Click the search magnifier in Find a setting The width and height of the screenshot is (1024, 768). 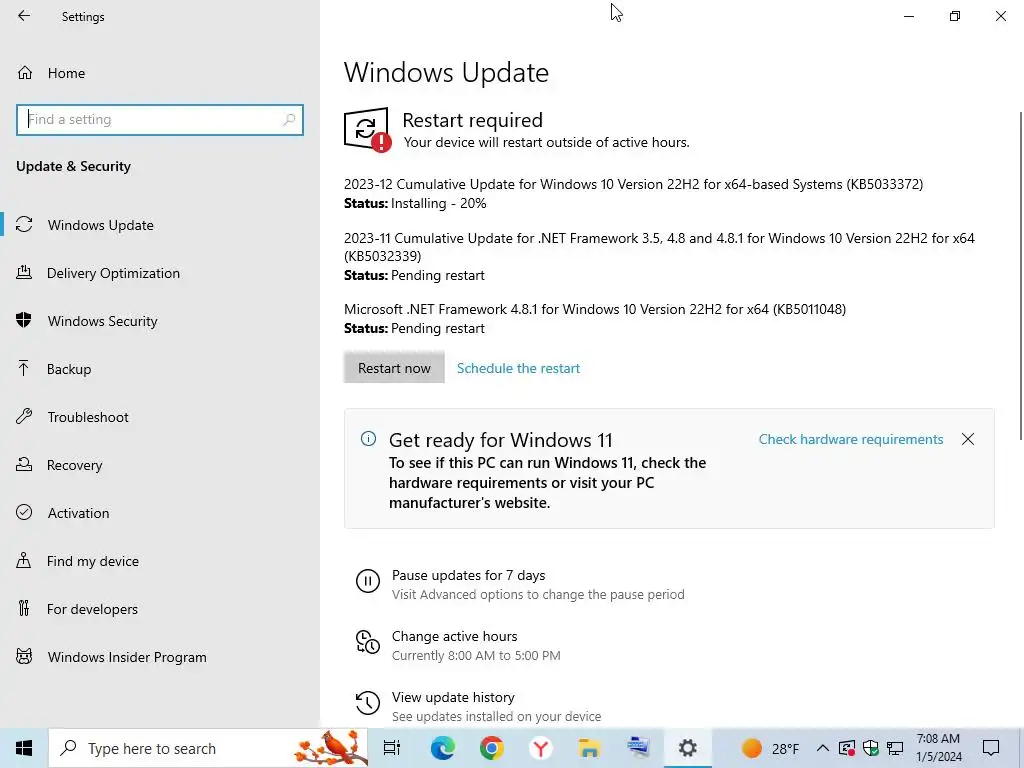click(289, 120)
